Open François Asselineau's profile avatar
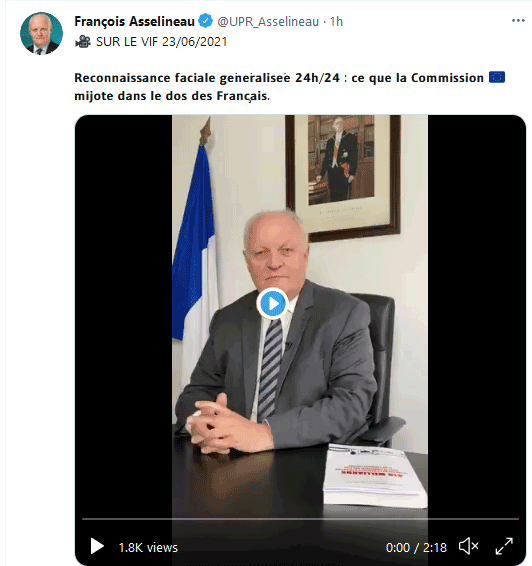The height and width of the screenshot is (566, 532). pyautogui.click(x=41, y=33)
